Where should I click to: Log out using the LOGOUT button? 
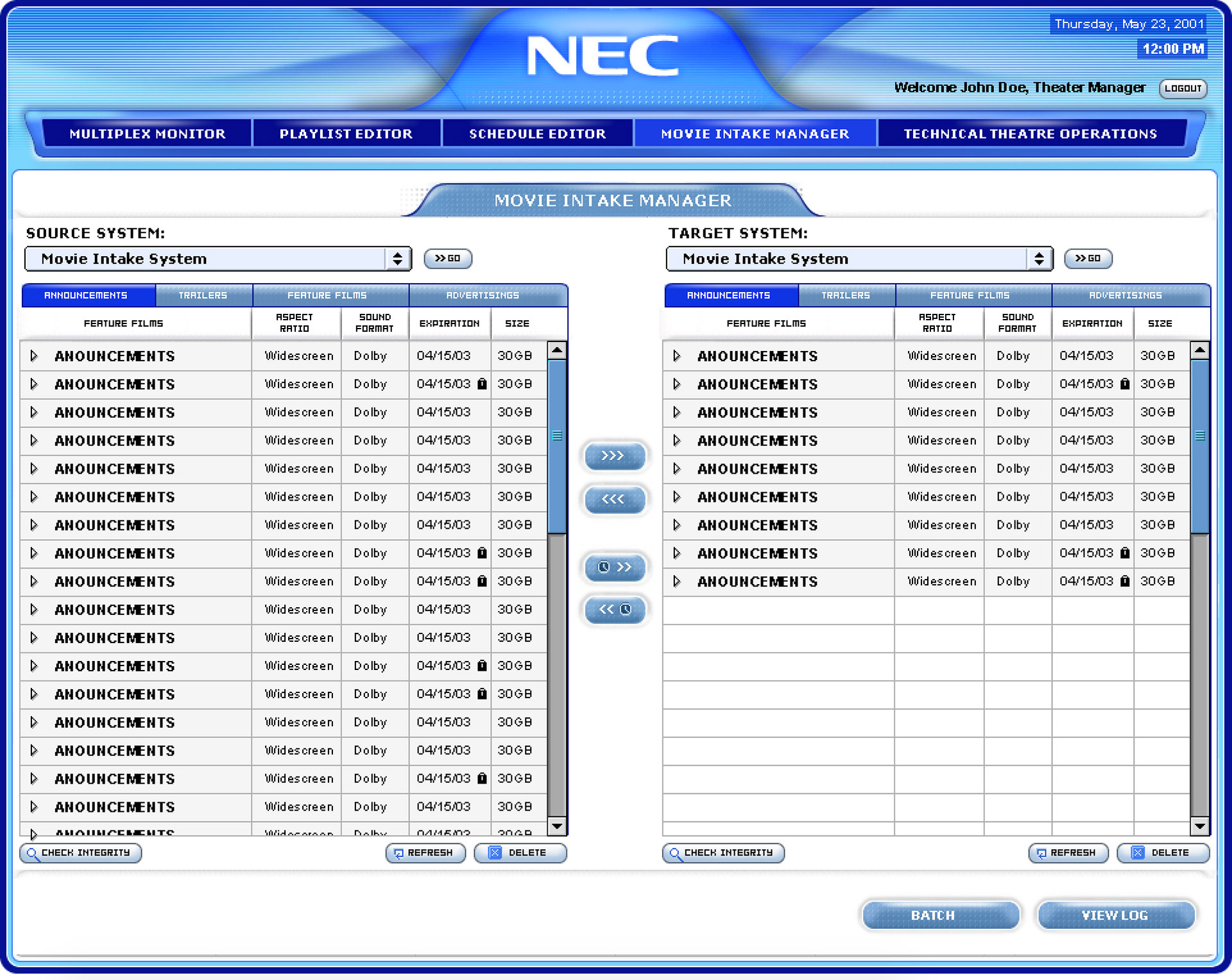(1183, 89)
